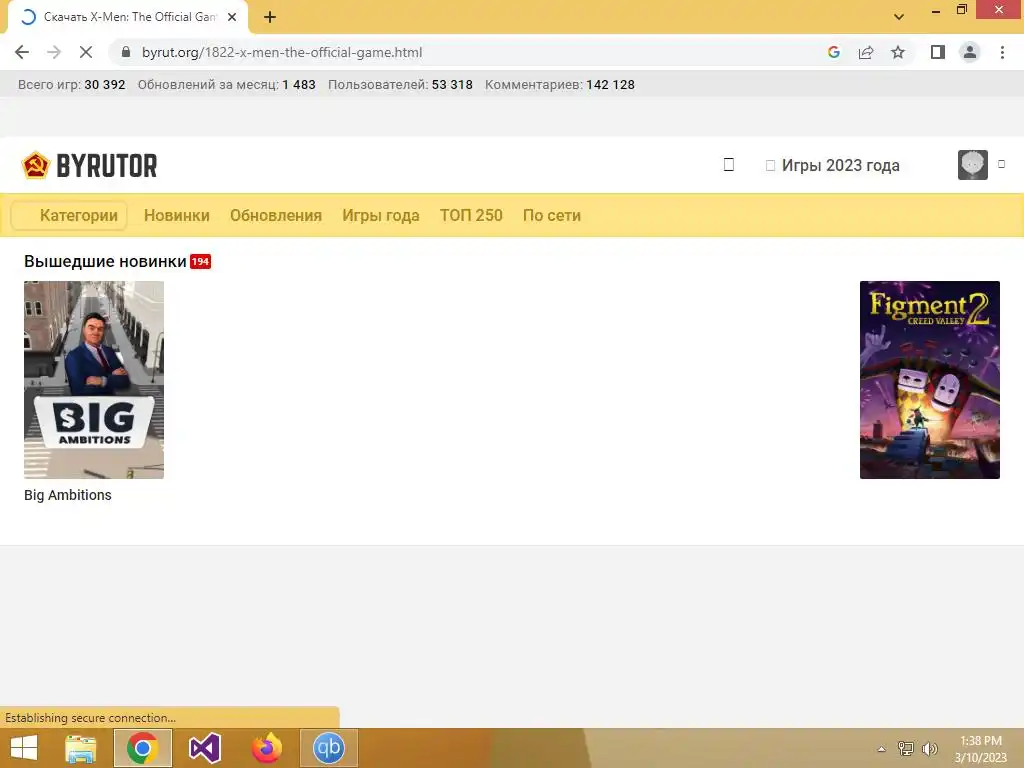
Task: Click Комментариев 142 128 text
Action: tap(560, 85)
